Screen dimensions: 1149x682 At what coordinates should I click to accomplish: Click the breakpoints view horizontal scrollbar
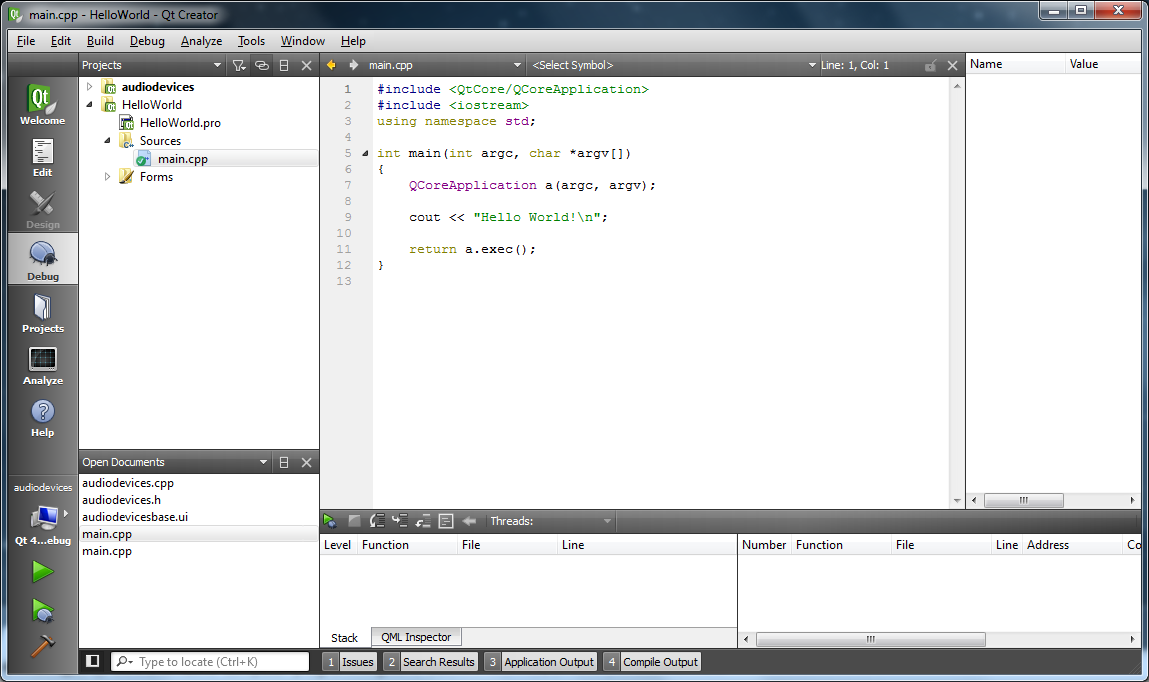click(x=871, y=639)
